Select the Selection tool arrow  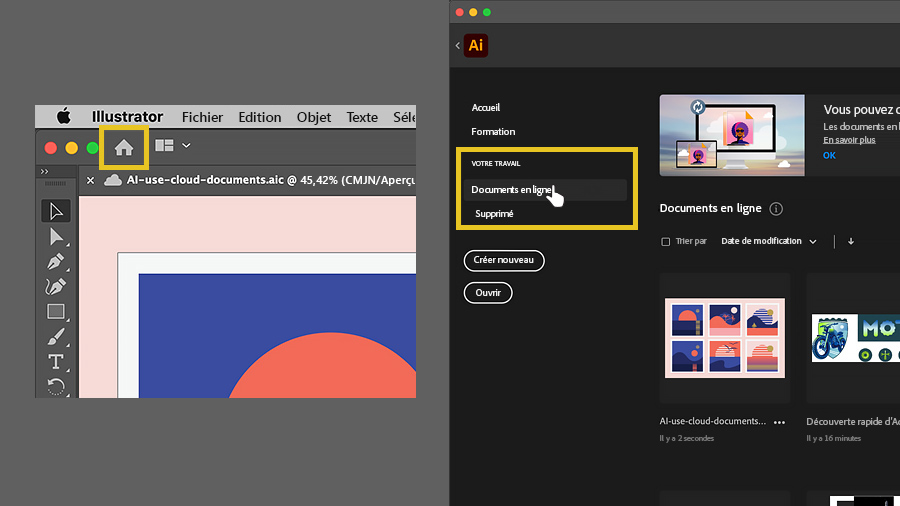pos(56,211)
